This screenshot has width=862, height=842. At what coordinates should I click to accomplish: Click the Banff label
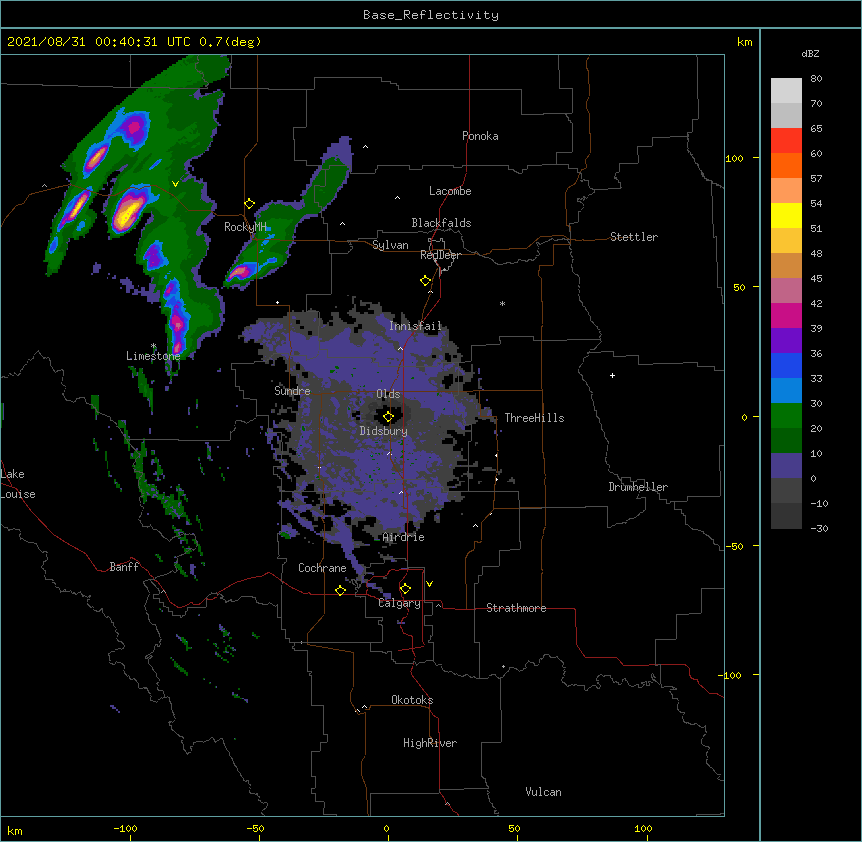(124, 567)
